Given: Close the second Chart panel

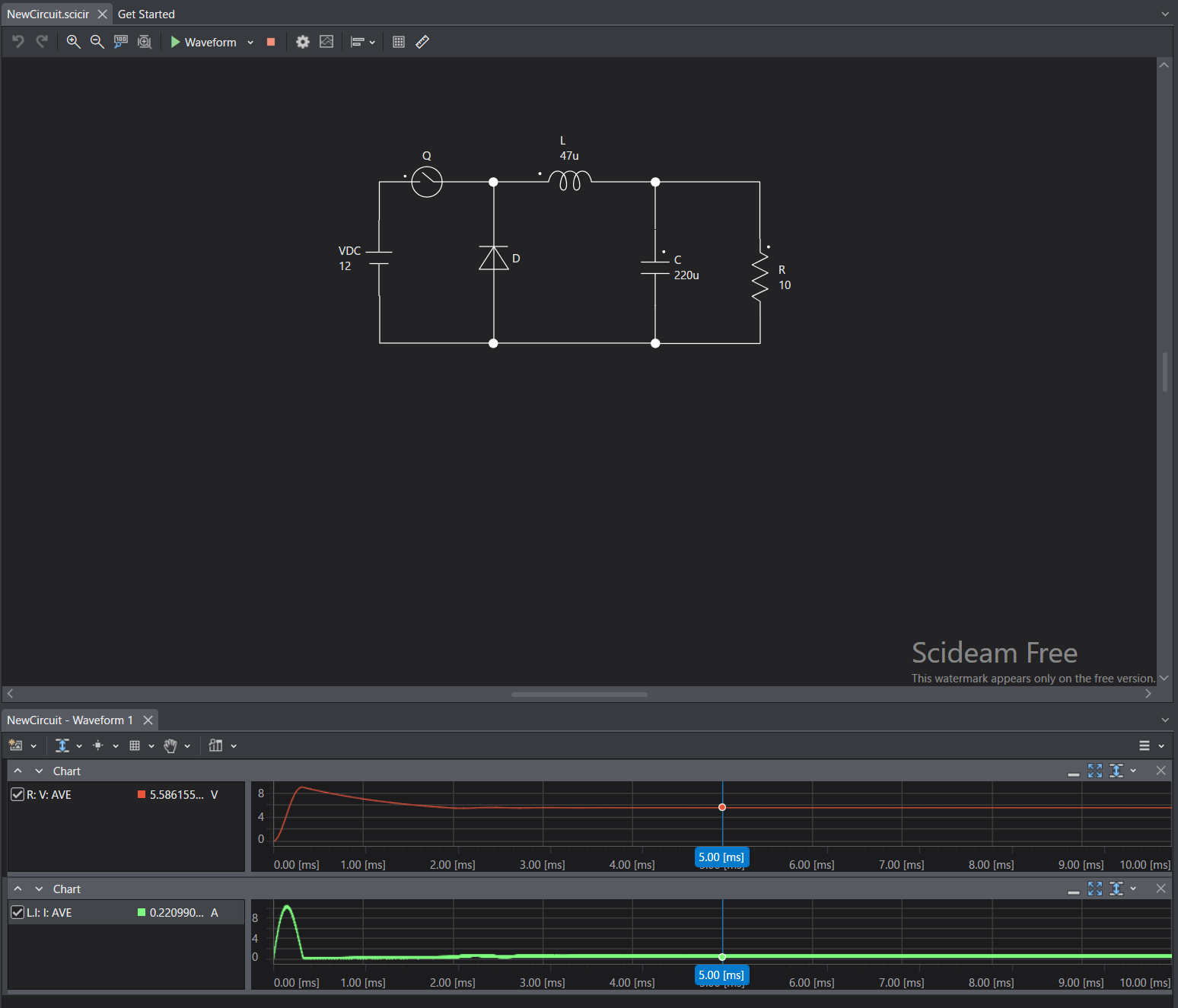Looking at the screenshot, I should click(x=1160, y=889).
